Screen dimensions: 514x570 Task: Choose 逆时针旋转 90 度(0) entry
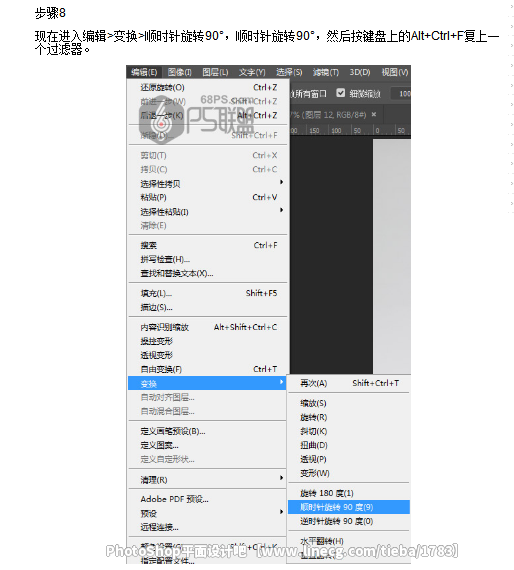[x=349, y=521]
